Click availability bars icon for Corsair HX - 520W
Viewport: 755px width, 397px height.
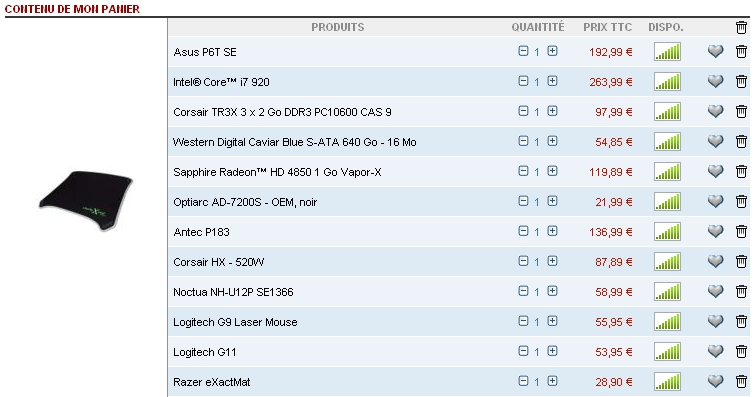pyautogui.click(x=667, y=262)
